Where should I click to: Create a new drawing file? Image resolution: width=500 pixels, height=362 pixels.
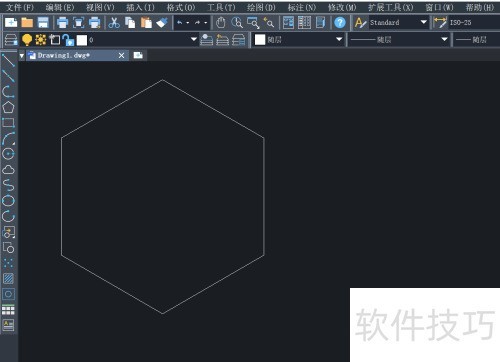coord(11,23)
